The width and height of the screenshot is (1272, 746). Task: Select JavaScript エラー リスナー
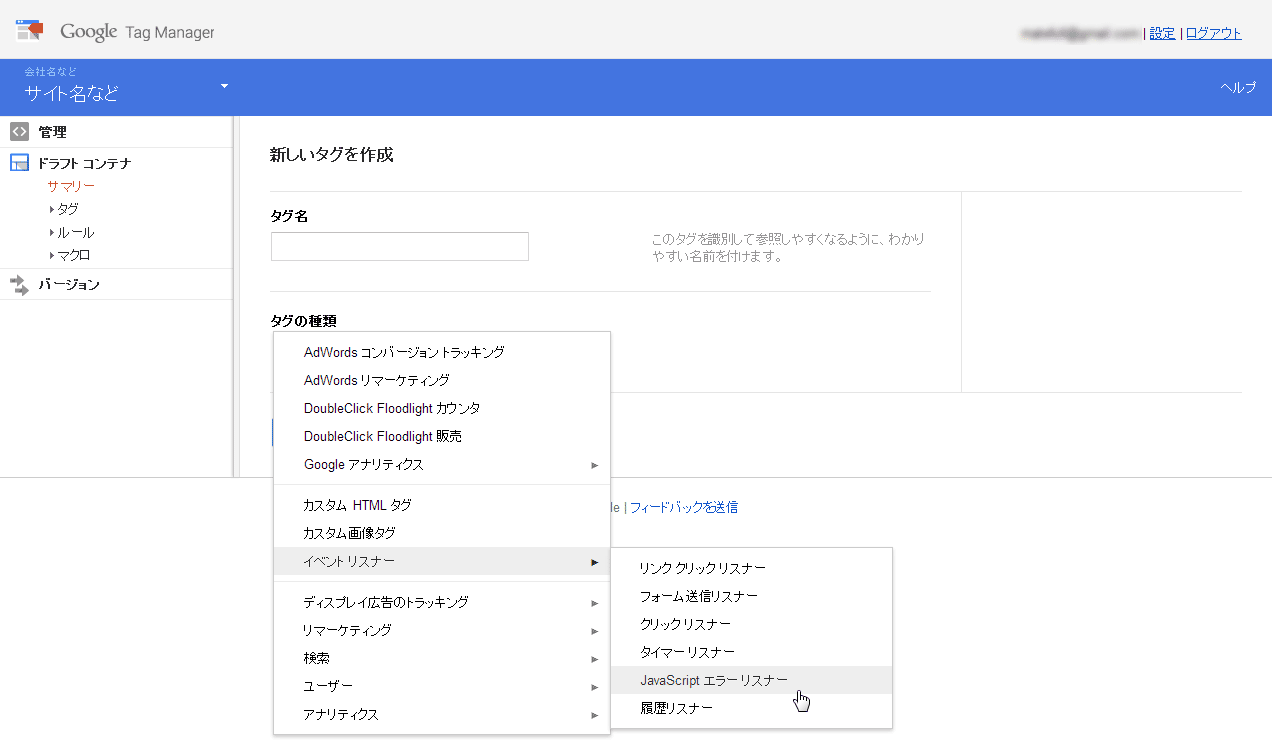coord(751,680)
